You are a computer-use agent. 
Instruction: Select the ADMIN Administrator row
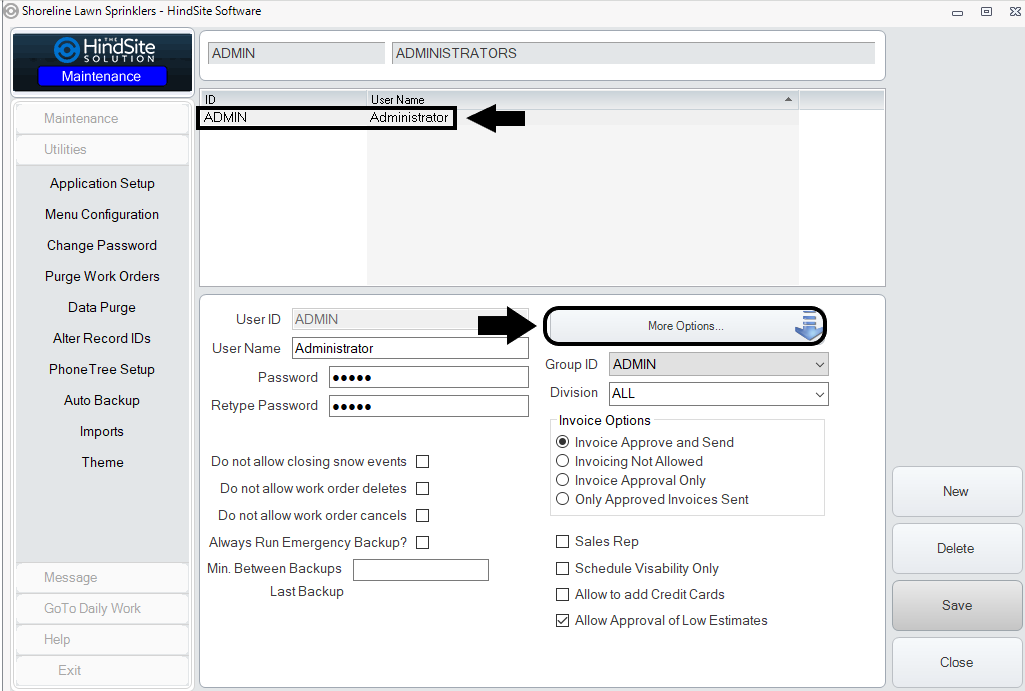pos(326,118)
